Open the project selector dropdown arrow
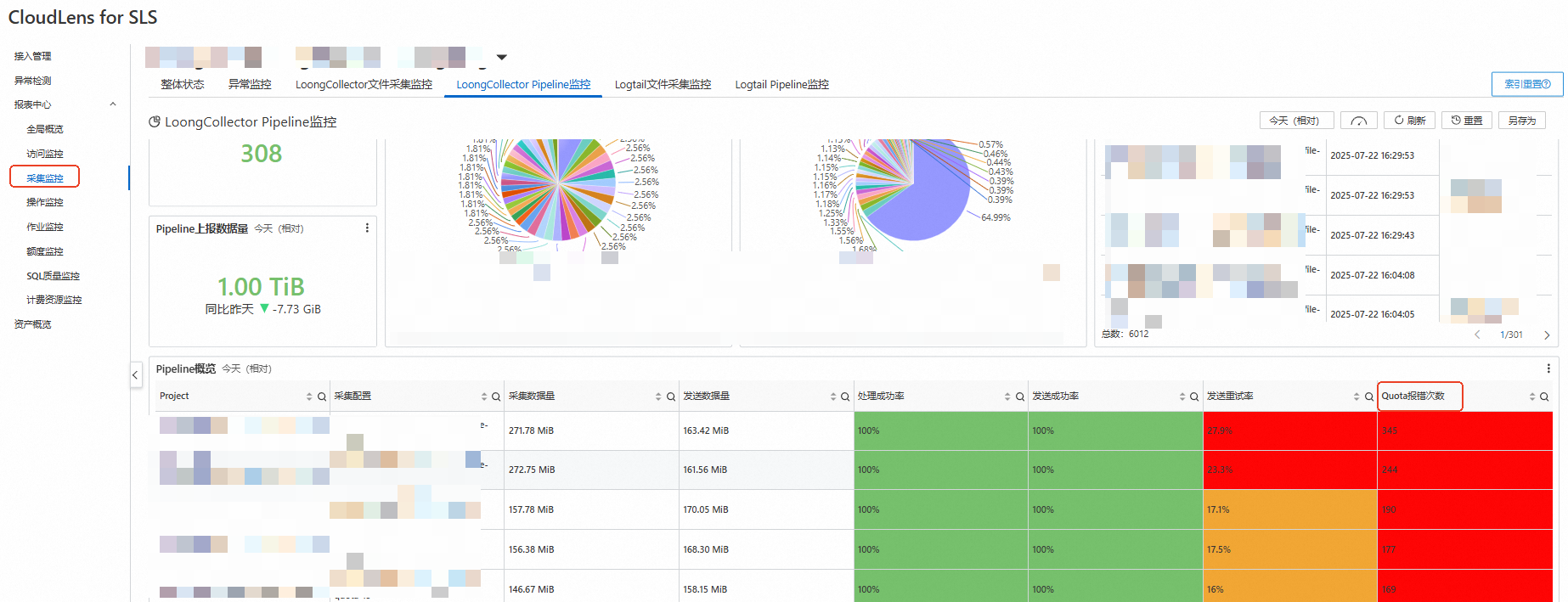The image size is (1568, 602). pos(502,58)
